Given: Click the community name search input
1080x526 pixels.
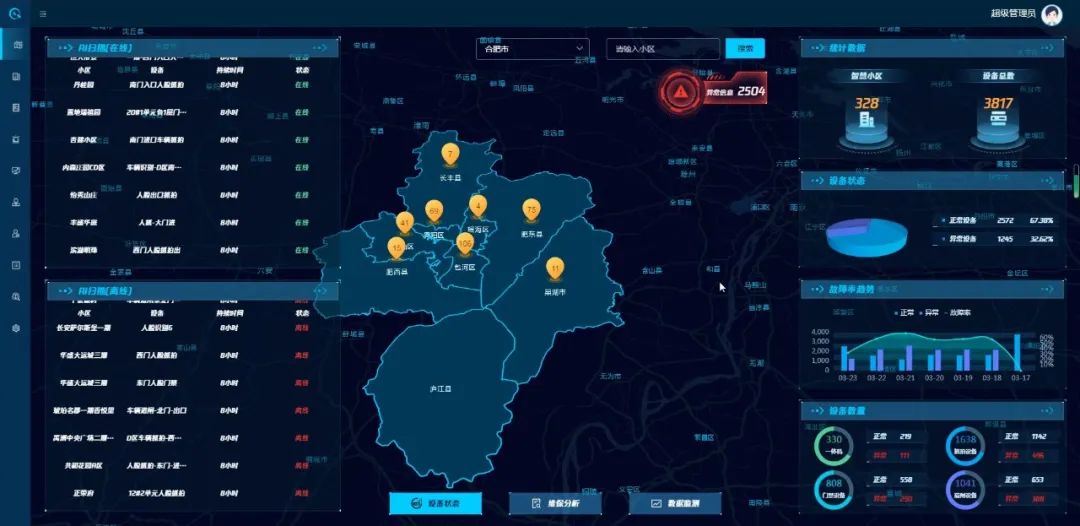Looking at the screenshot, I should tap(663, 49).
